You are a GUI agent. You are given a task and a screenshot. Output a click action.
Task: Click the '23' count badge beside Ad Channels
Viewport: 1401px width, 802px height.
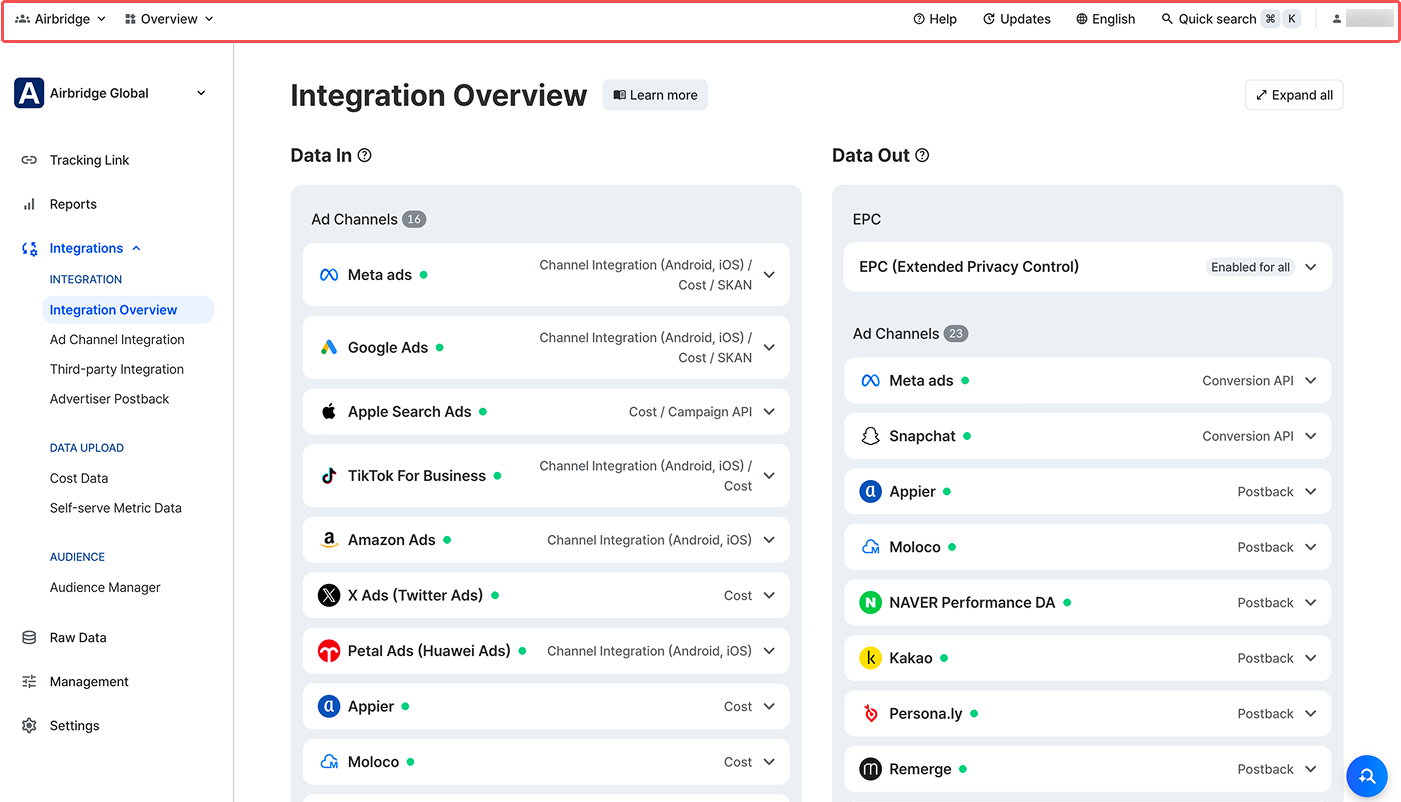[956, 334]
